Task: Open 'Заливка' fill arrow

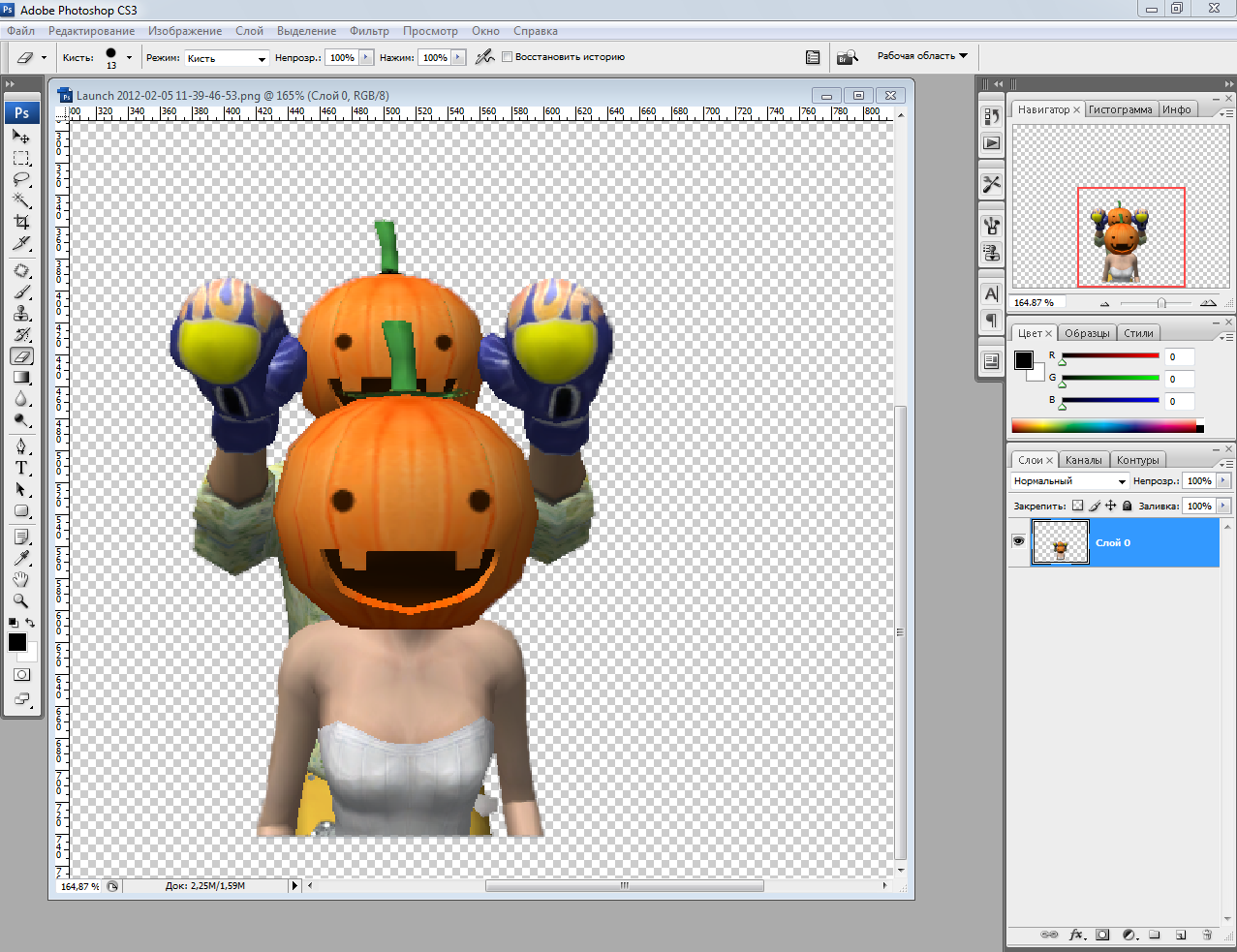Action: pyautogui.click(x=1223, y=506)
